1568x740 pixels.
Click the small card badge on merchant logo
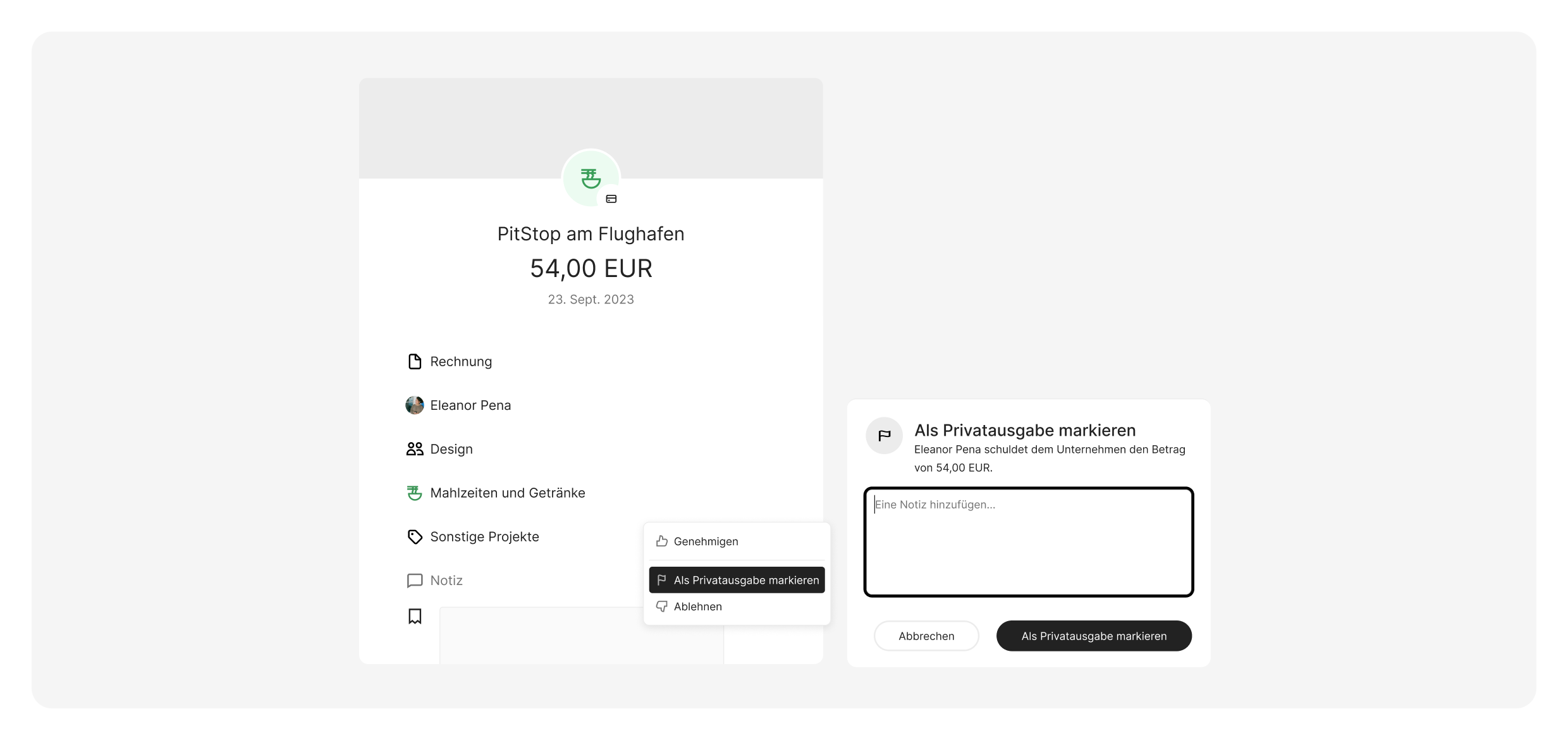pyautogui.click(x=611, y=199)
